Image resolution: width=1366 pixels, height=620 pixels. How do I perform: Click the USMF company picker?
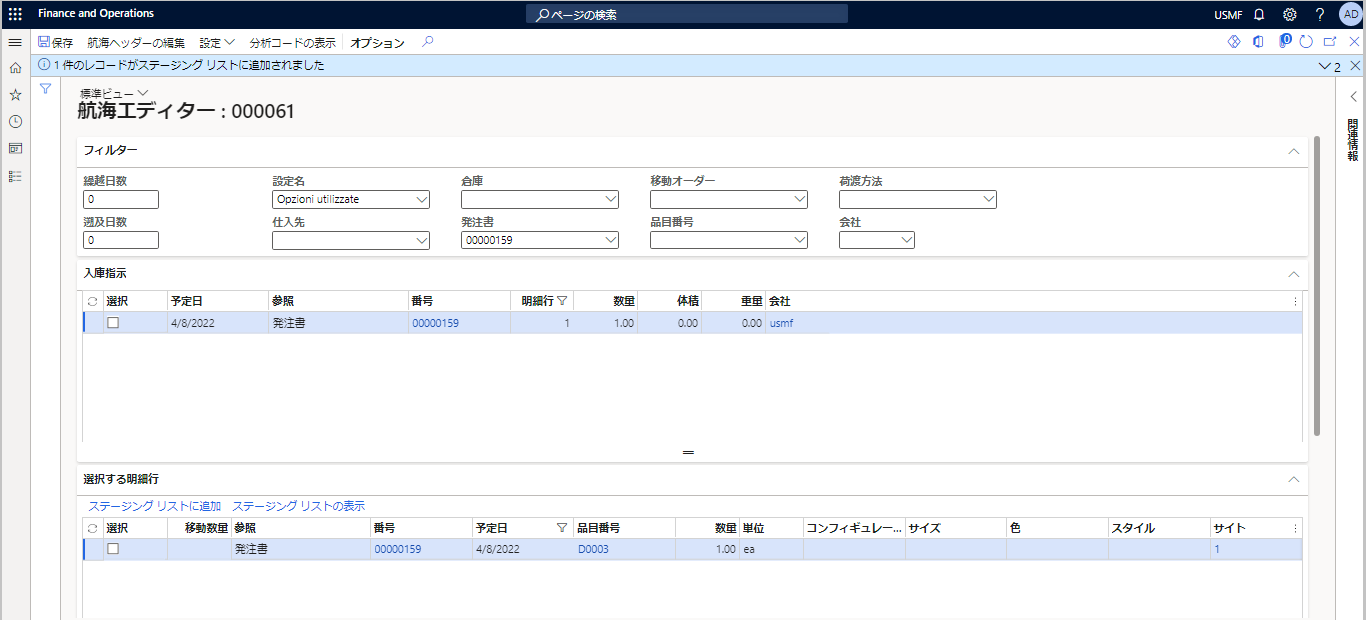point(1228,14)
